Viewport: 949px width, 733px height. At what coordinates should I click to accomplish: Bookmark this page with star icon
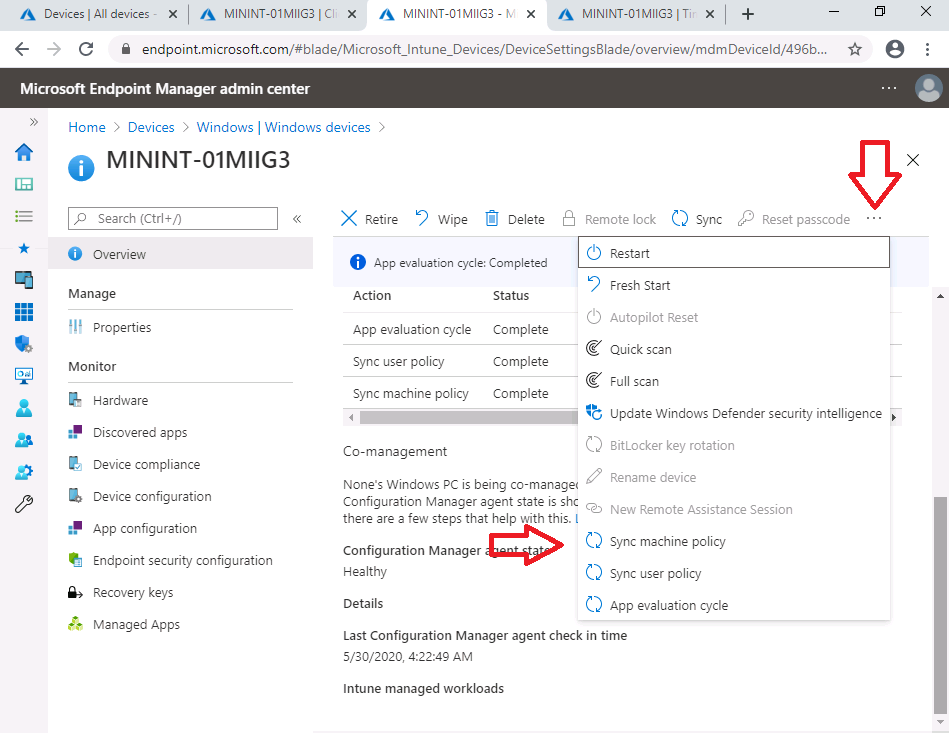click(855, 49)
